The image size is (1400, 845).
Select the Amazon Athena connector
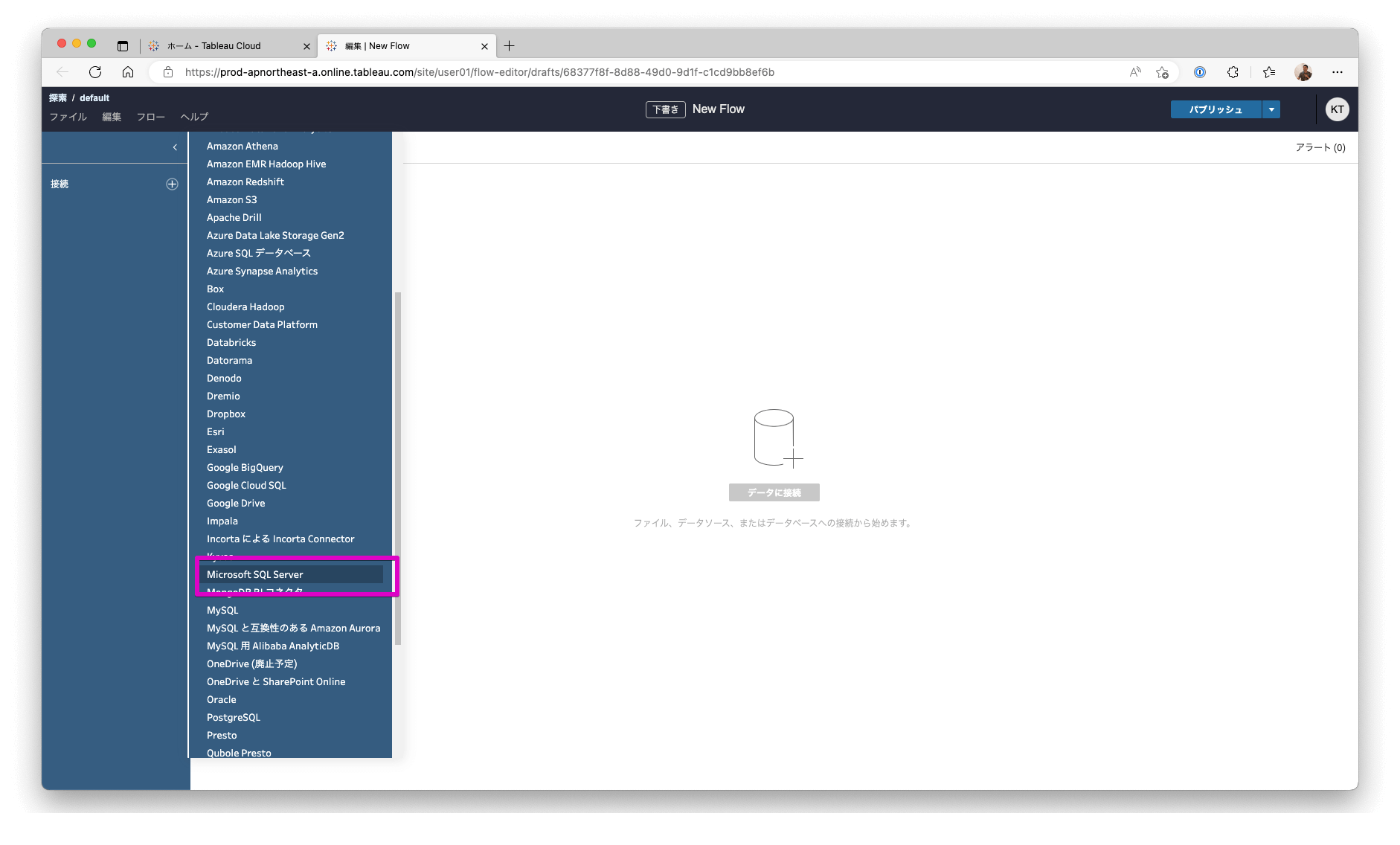pyautogui.click(x=291, y=146)
